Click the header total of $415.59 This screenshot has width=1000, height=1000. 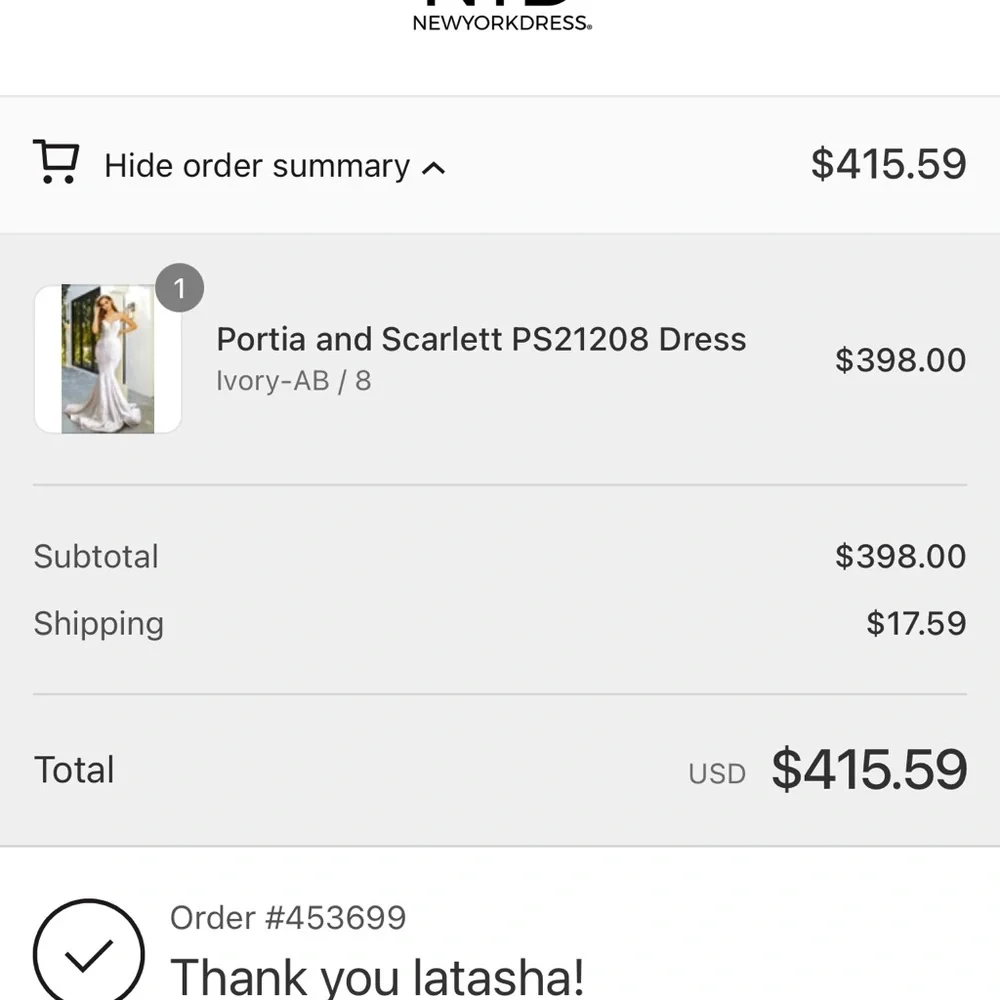pos(888,164)
